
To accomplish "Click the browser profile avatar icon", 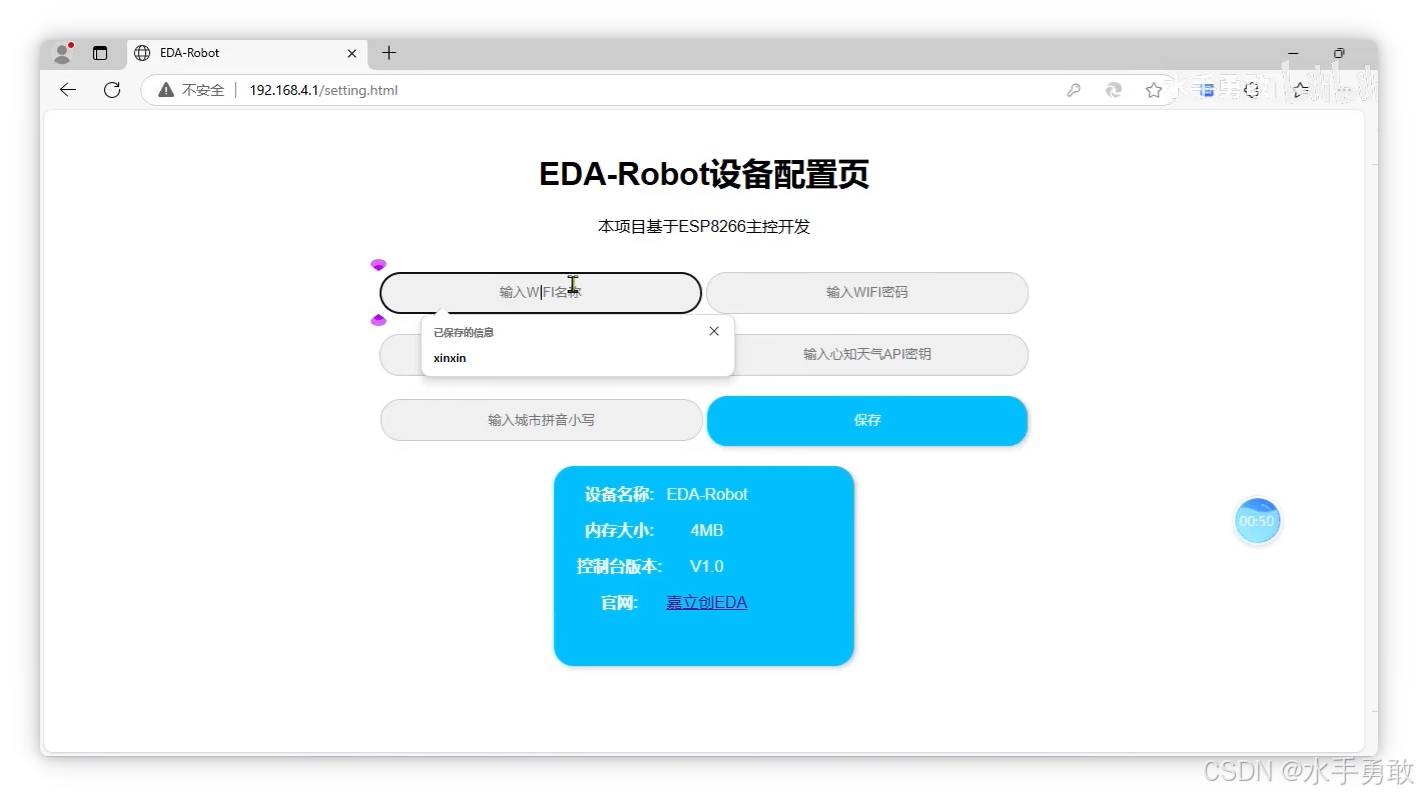I will click(61, 53).
